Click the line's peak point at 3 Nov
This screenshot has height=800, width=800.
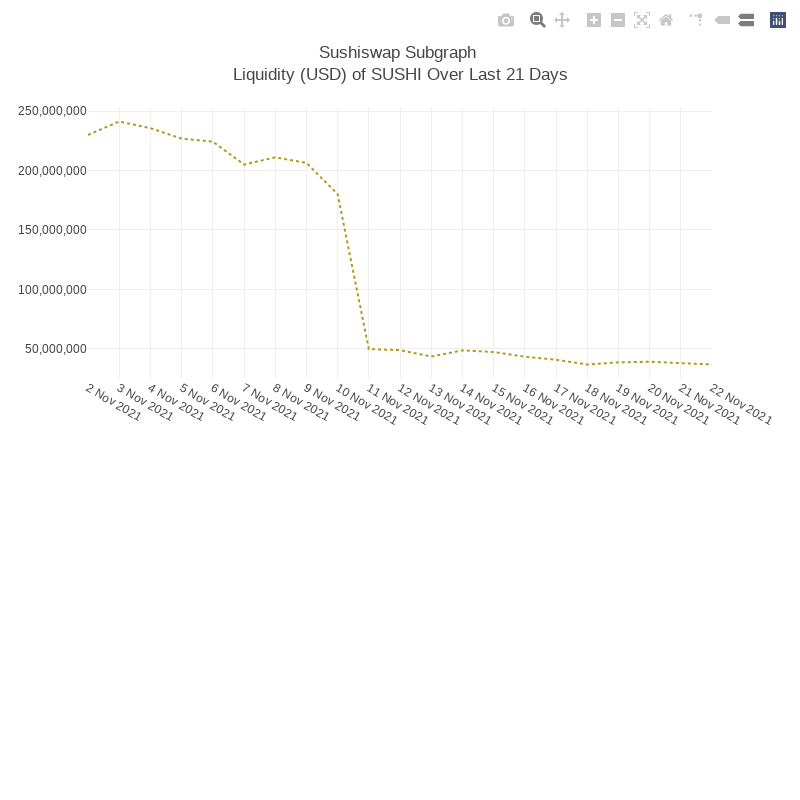(120, 121)
